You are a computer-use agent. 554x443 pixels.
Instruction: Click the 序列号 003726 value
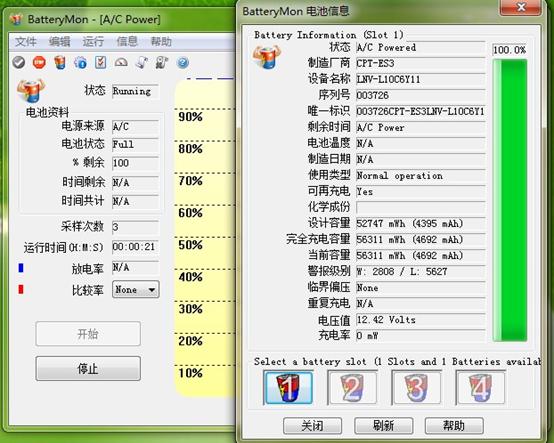click(x=420, y=95)
